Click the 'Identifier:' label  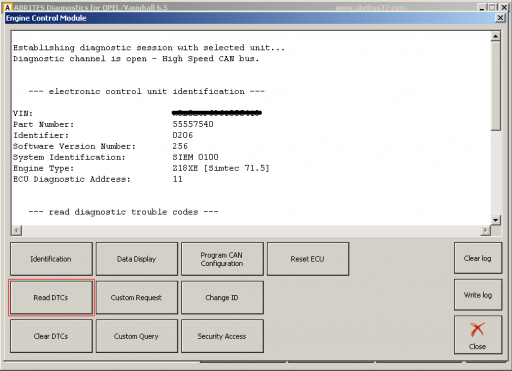pyautogui.click(x=41, y=136)
